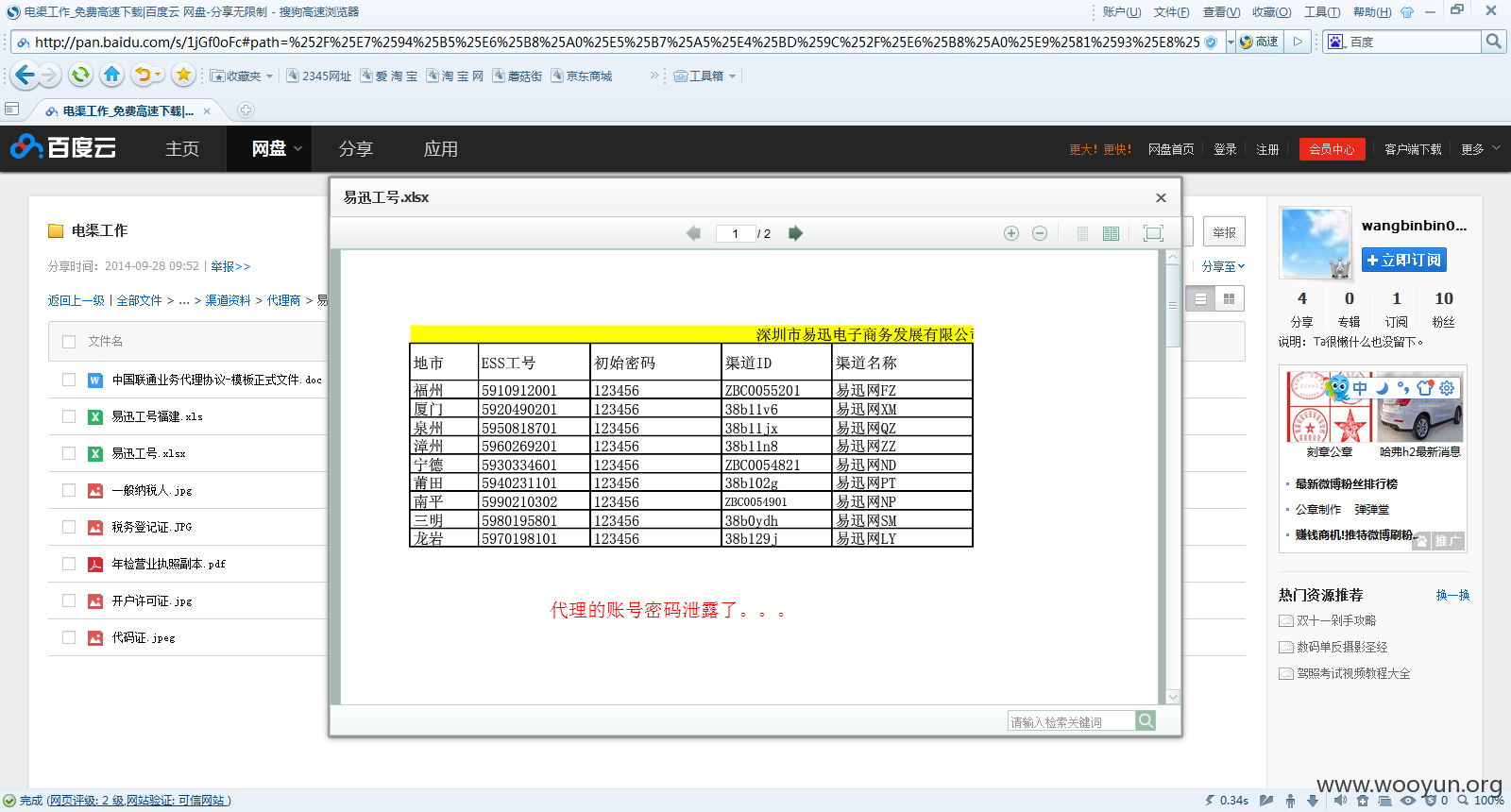The image size is (1511, 812).
Task: Go to the 分享 nav tab
Action: point(356,148)
